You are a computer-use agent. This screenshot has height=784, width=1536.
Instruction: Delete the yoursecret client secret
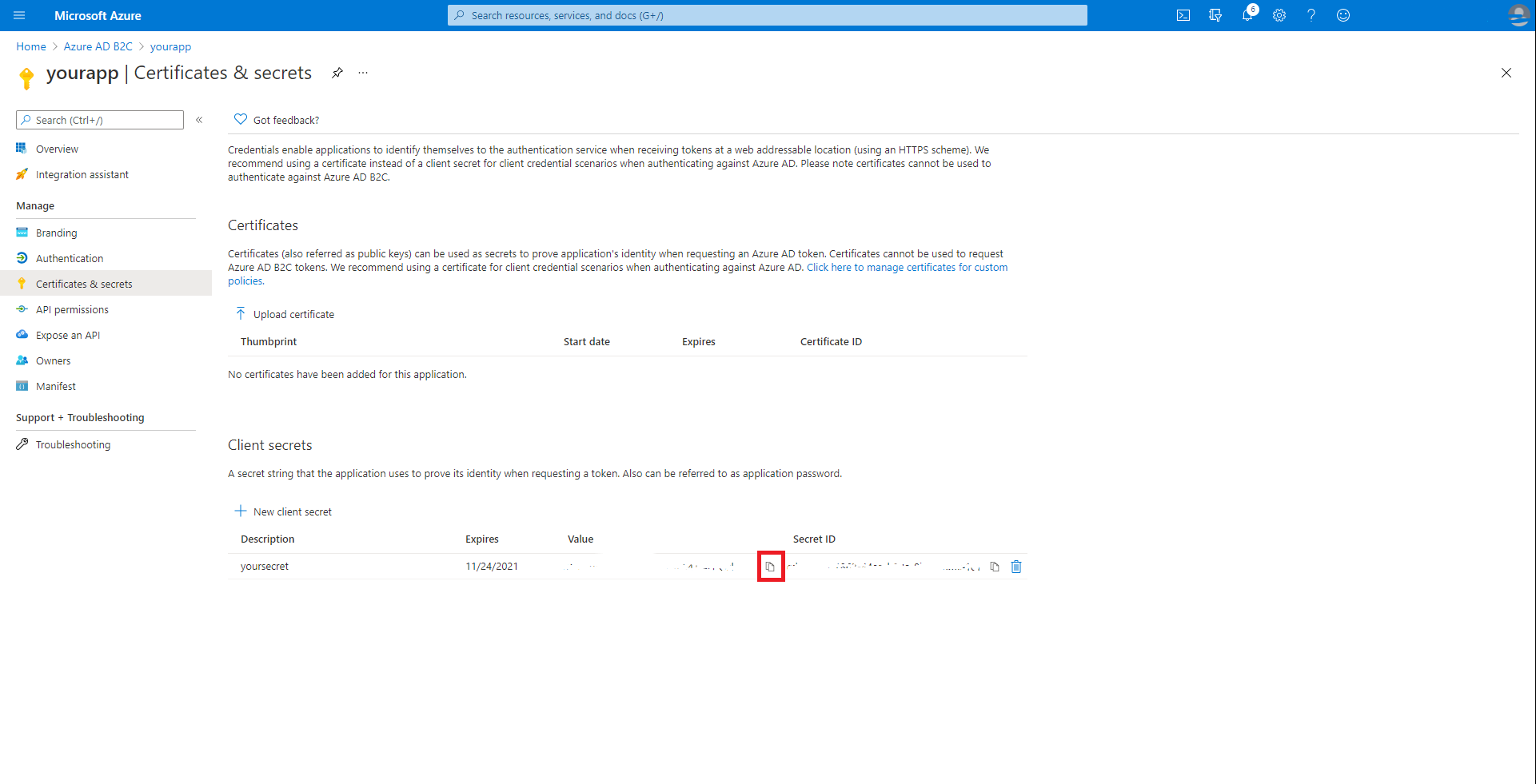click(1016, 567)
